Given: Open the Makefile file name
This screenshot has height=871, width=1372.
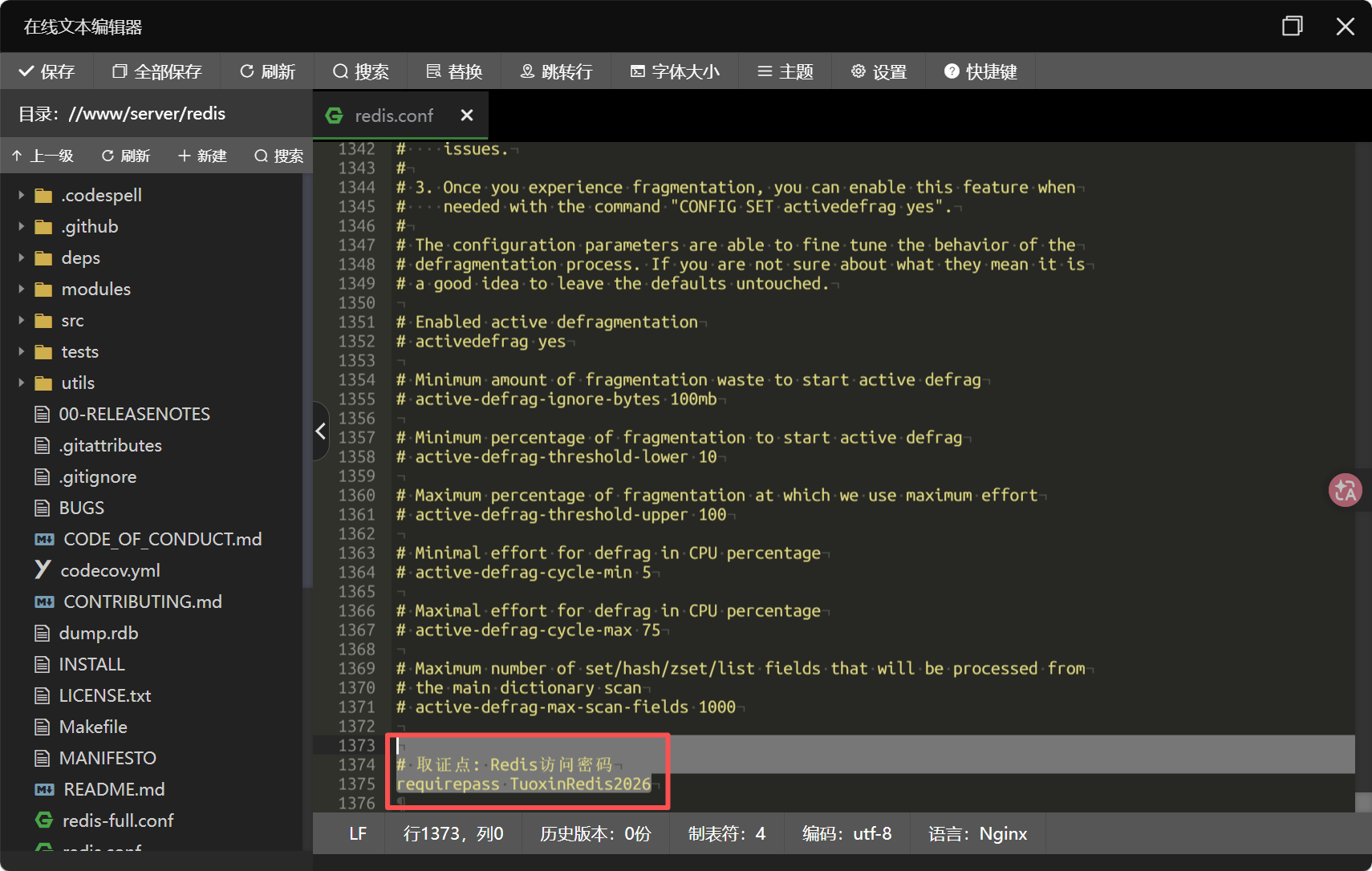Looking at the screenshot, I should point(93,727).
